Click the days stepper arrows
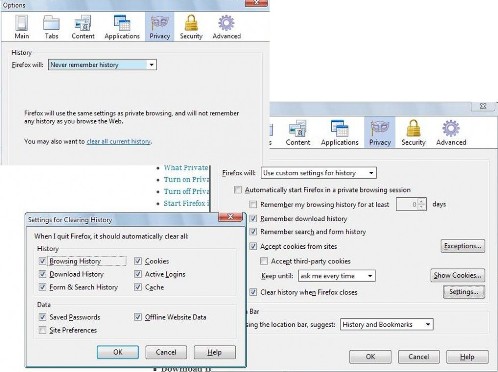 point(422,204)
